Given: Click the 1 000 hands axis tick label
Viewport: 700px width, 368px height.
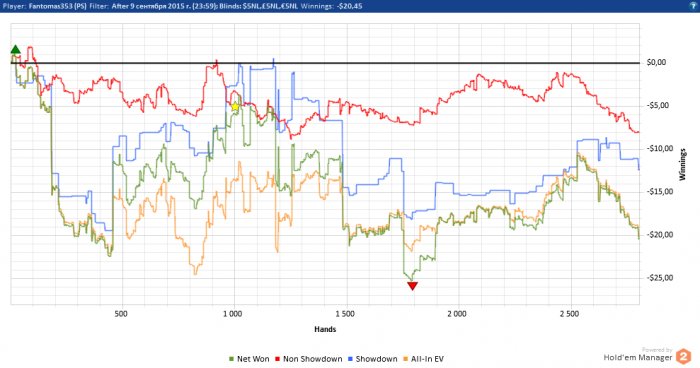Looking at the screenshot, I should [233, 314].
